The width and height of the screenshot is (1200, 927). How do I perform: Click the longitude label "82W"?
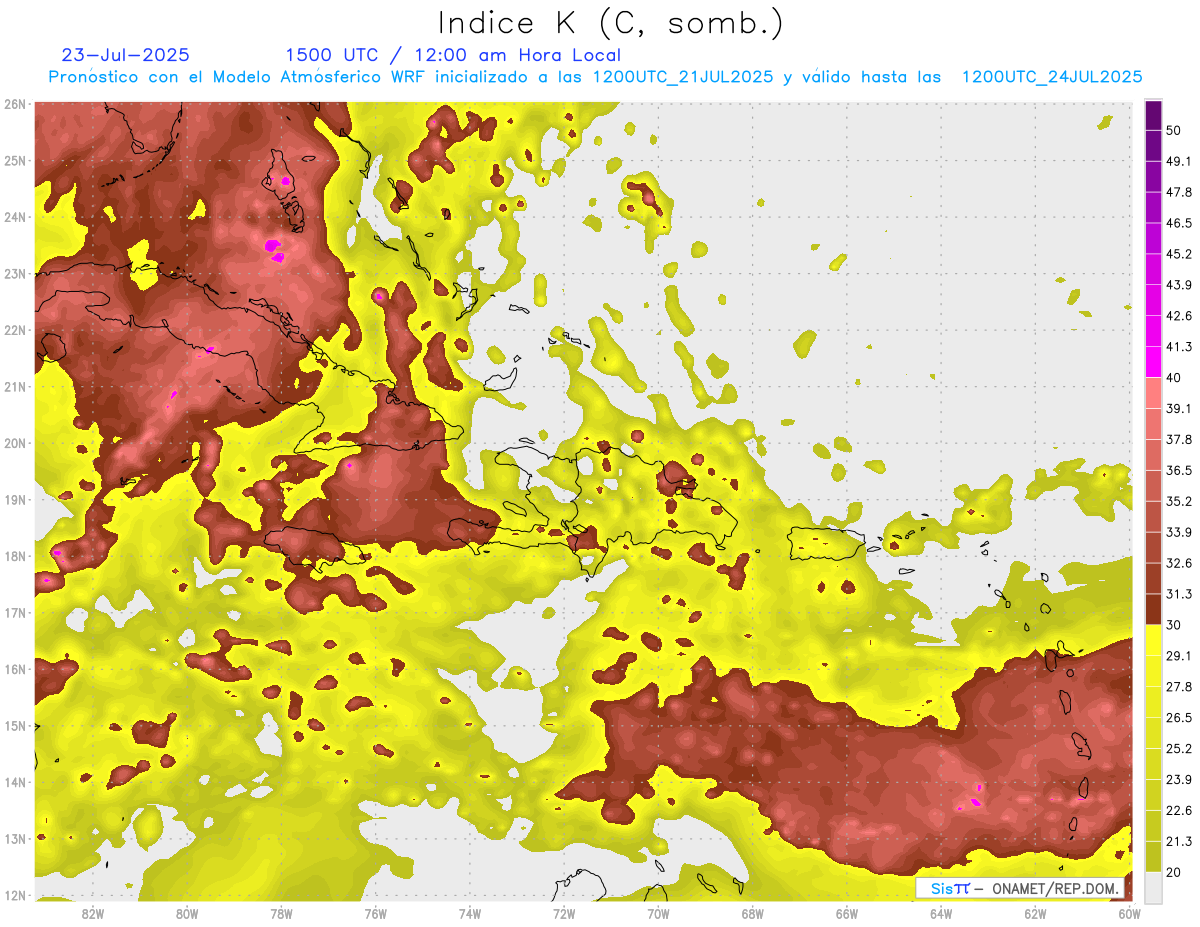click(93, 913)
